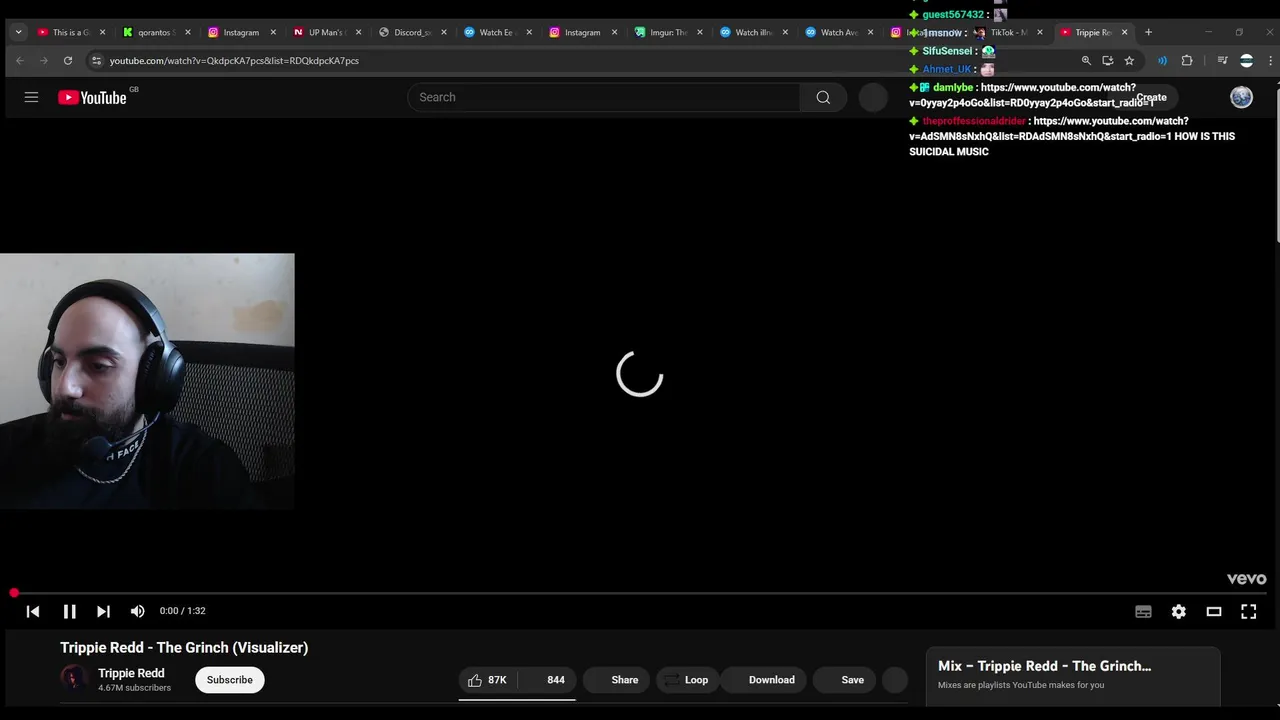Click the Share button below video
Image resolution: width=1280 pixels, height=720 pixels.
point(616,680)
